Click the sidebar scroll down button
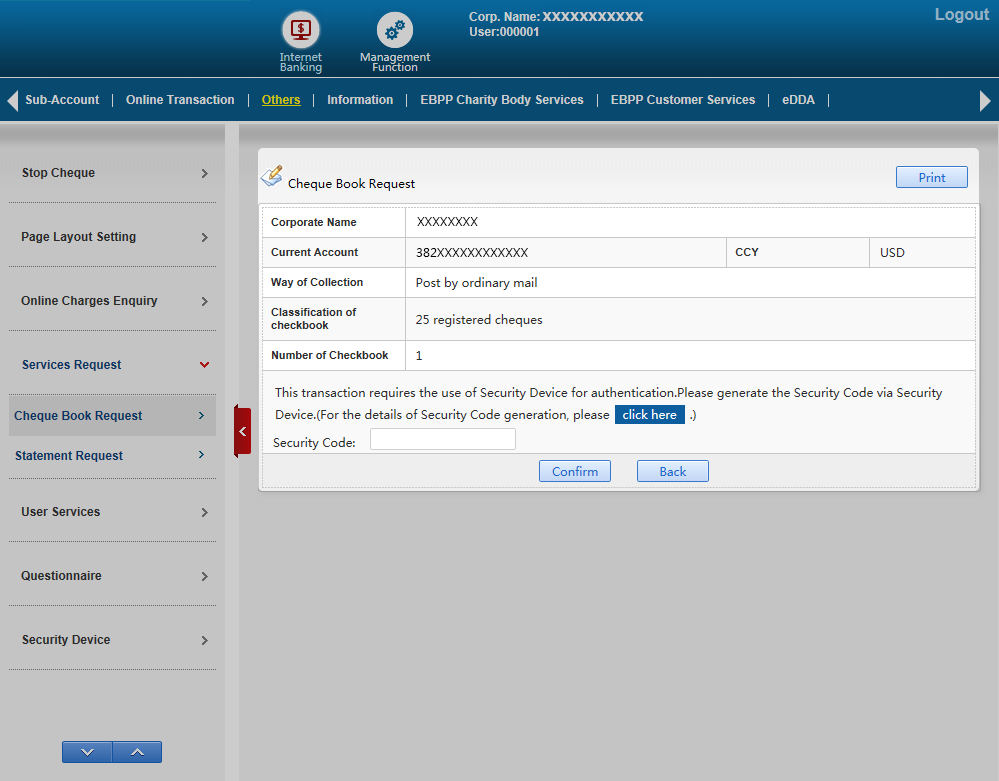Viewport: 999px width, 781px height. pos(87,752)
